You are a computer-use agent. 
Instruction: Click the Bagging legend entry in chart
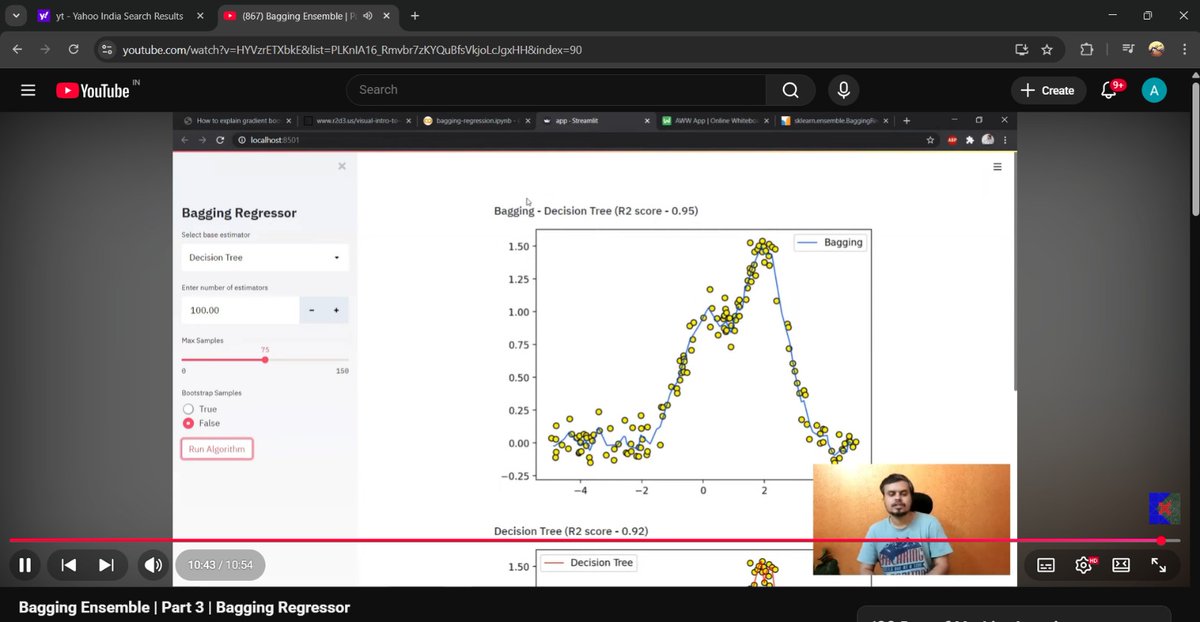831,242
